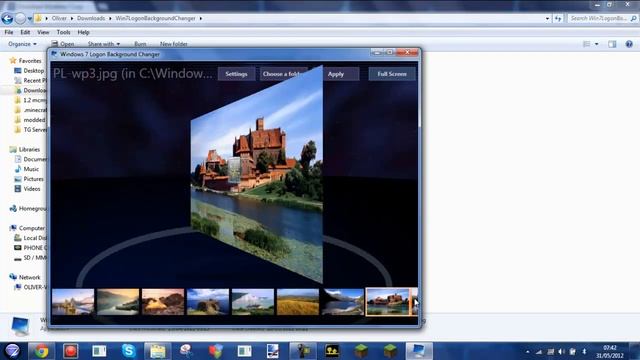640x360 pixels.
Task: Open the Share with dropdown
Action: pyautogui.click(x=104, y=44)
